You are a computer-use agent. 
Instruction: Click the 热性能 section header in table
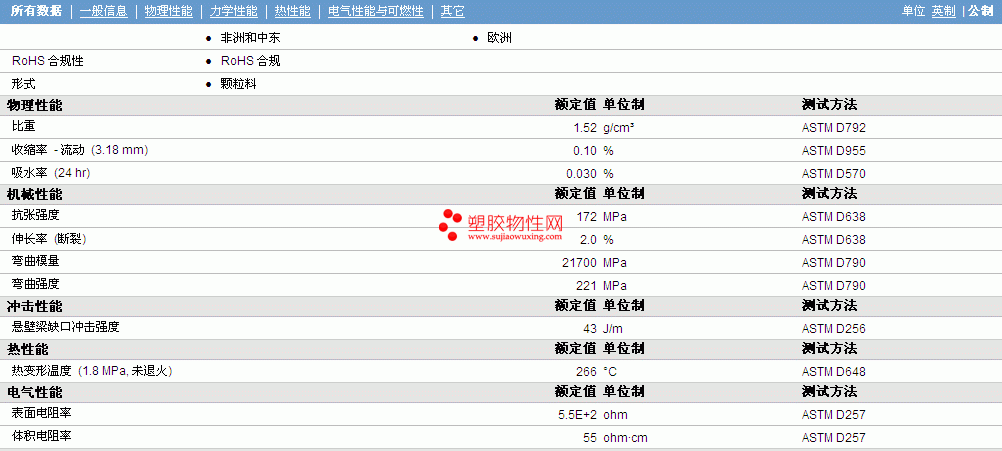click(x=27, y=349)
